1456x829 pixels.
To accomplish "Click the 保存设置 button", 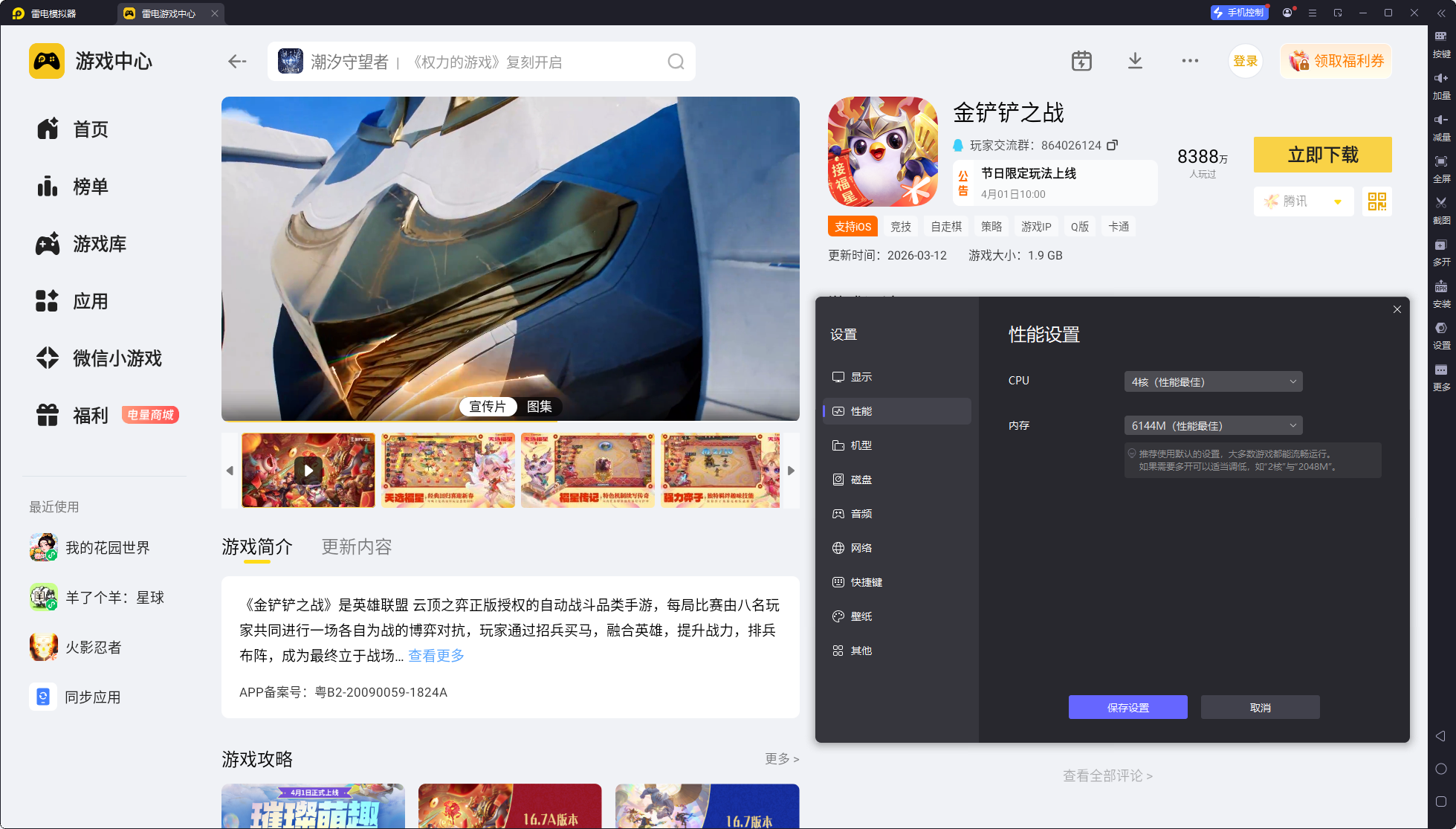I will click(1127, 707).
